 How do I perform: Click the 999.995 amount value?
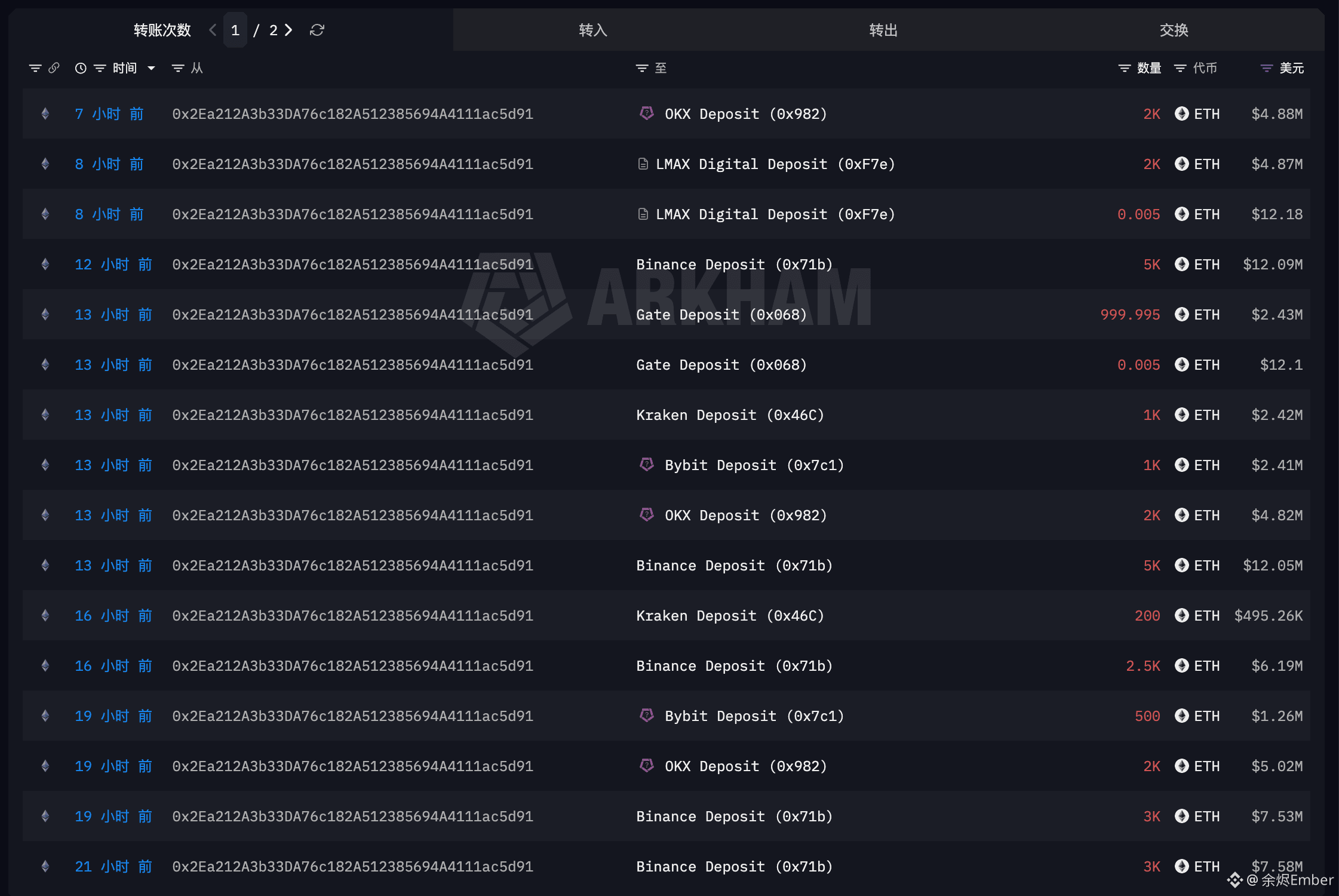coord(1130,314)
